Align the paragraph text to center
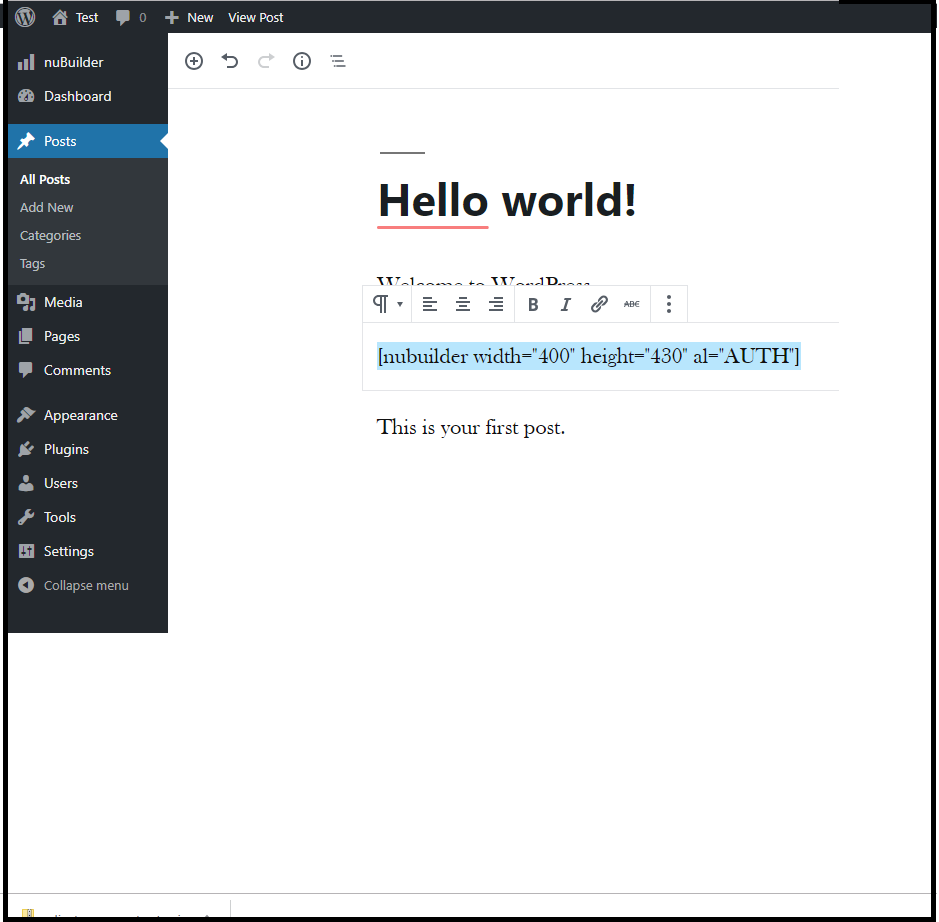This screenshot has width=939, height=922. [x=463, y=305]
